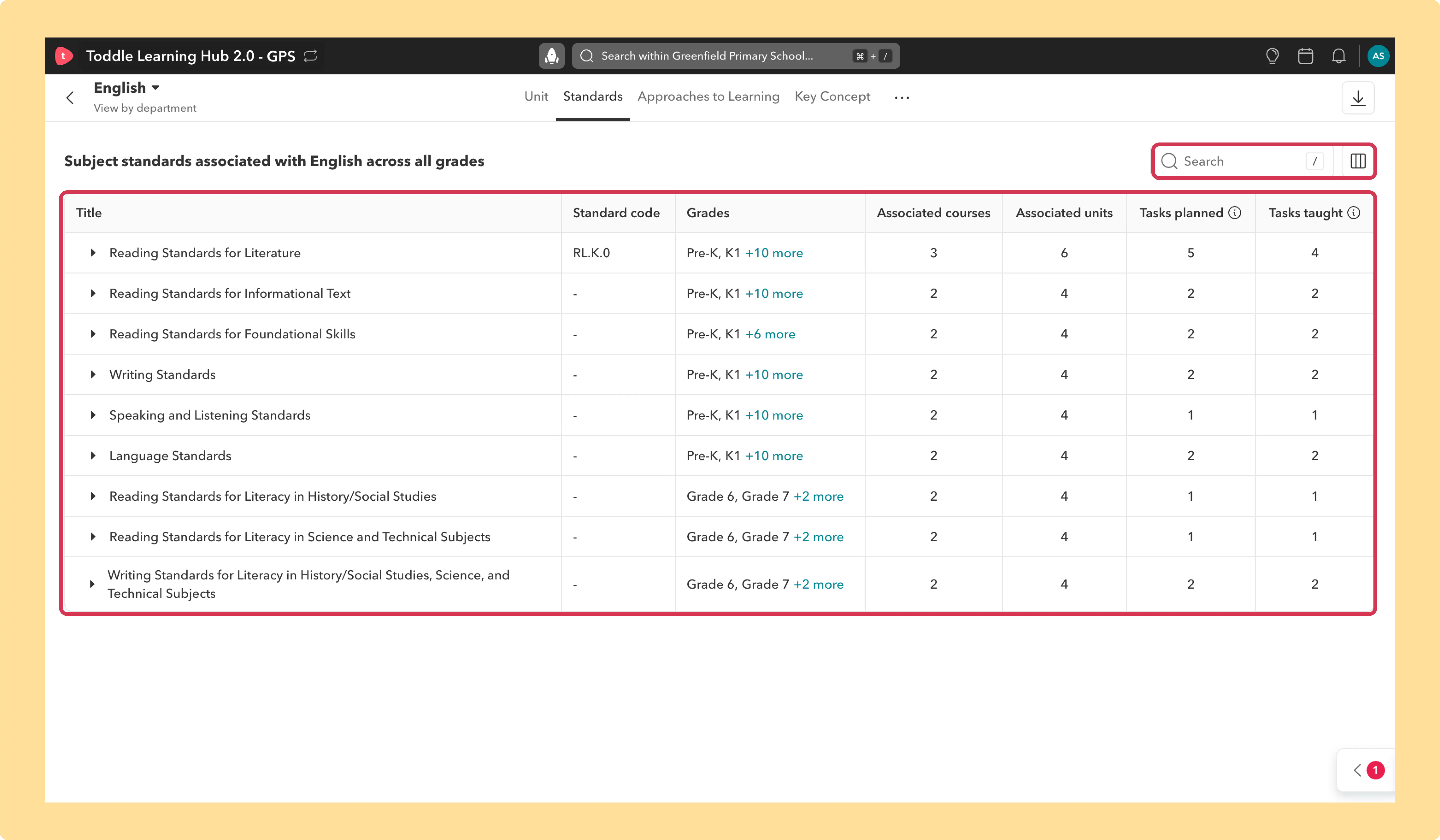Click the Associated units column header
This screenshot has width=1440, height=840.
pyautogui.click(x=1064, y=213)
